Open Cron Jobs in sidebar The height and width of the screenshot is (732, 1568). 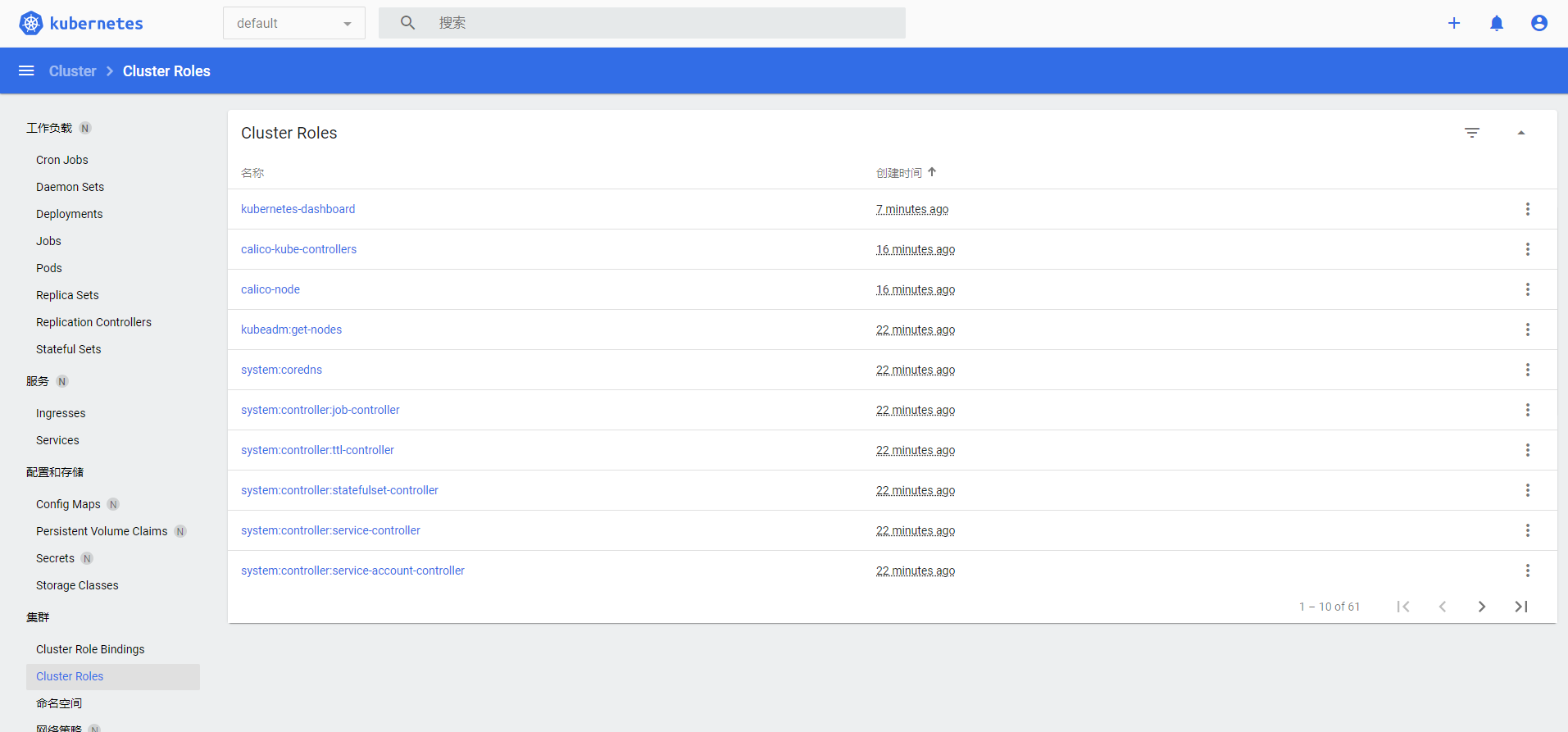pyautogui.click(x=62, y=160)
